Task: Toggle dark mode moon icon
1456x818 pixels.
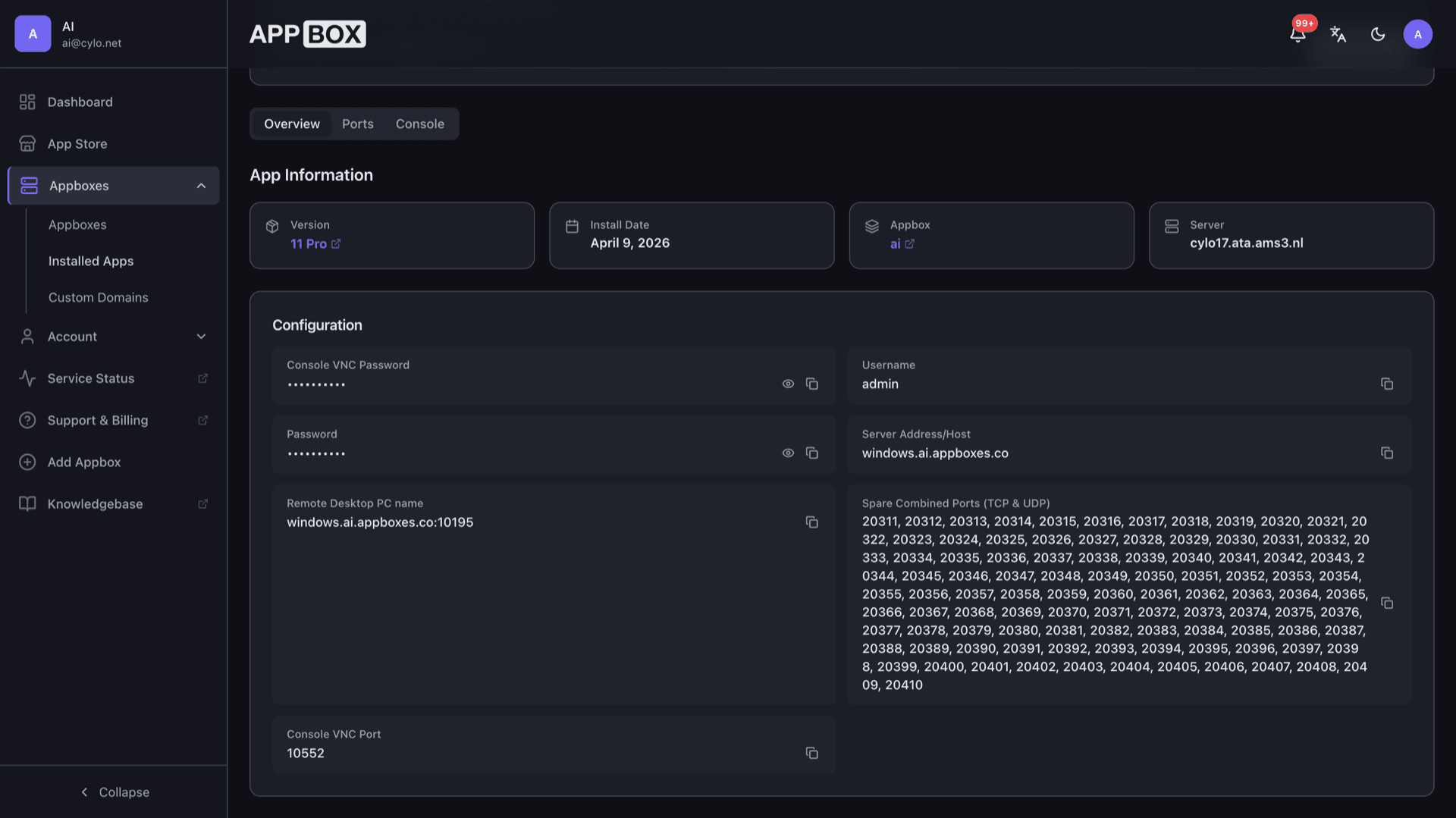Action: 1378,34
